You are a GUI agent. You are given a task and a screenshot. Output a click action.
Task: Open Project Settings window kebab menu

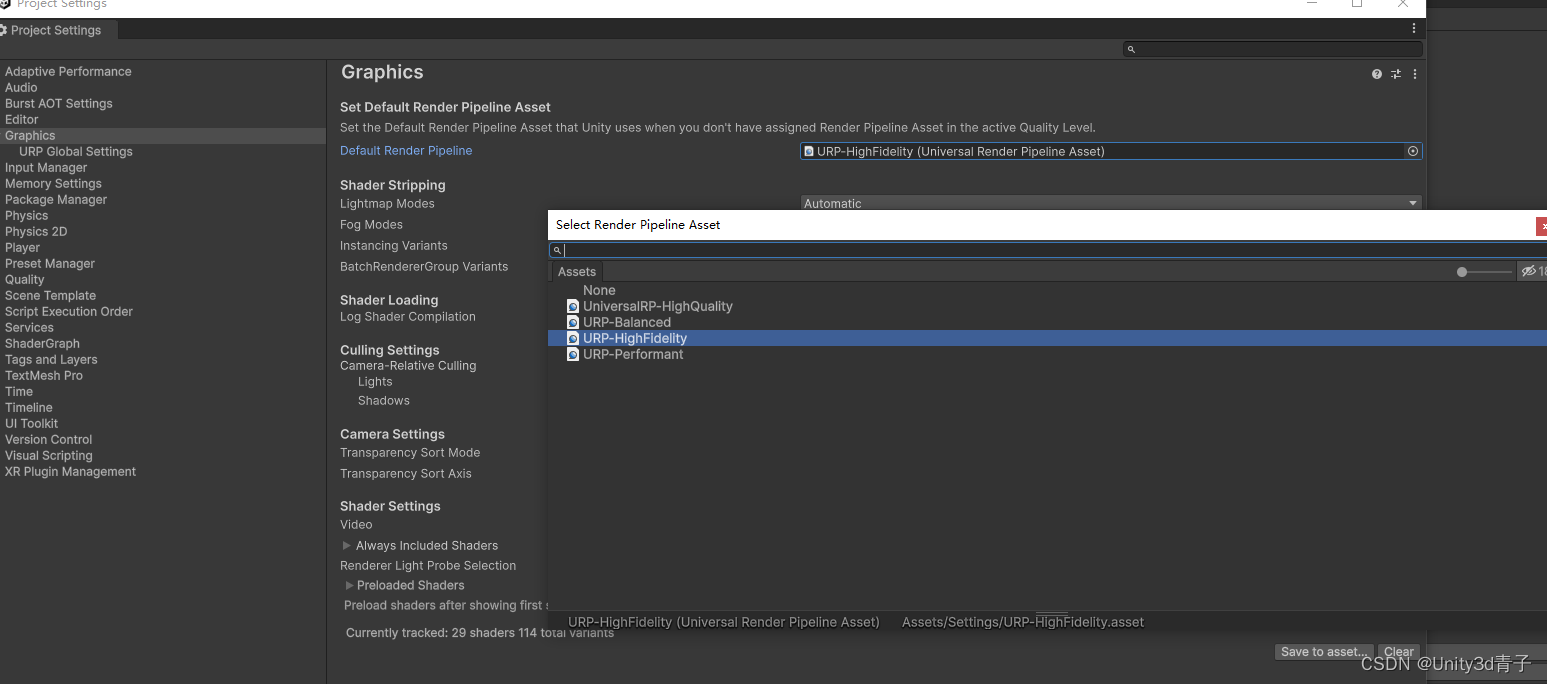[x=1413, y=29]
